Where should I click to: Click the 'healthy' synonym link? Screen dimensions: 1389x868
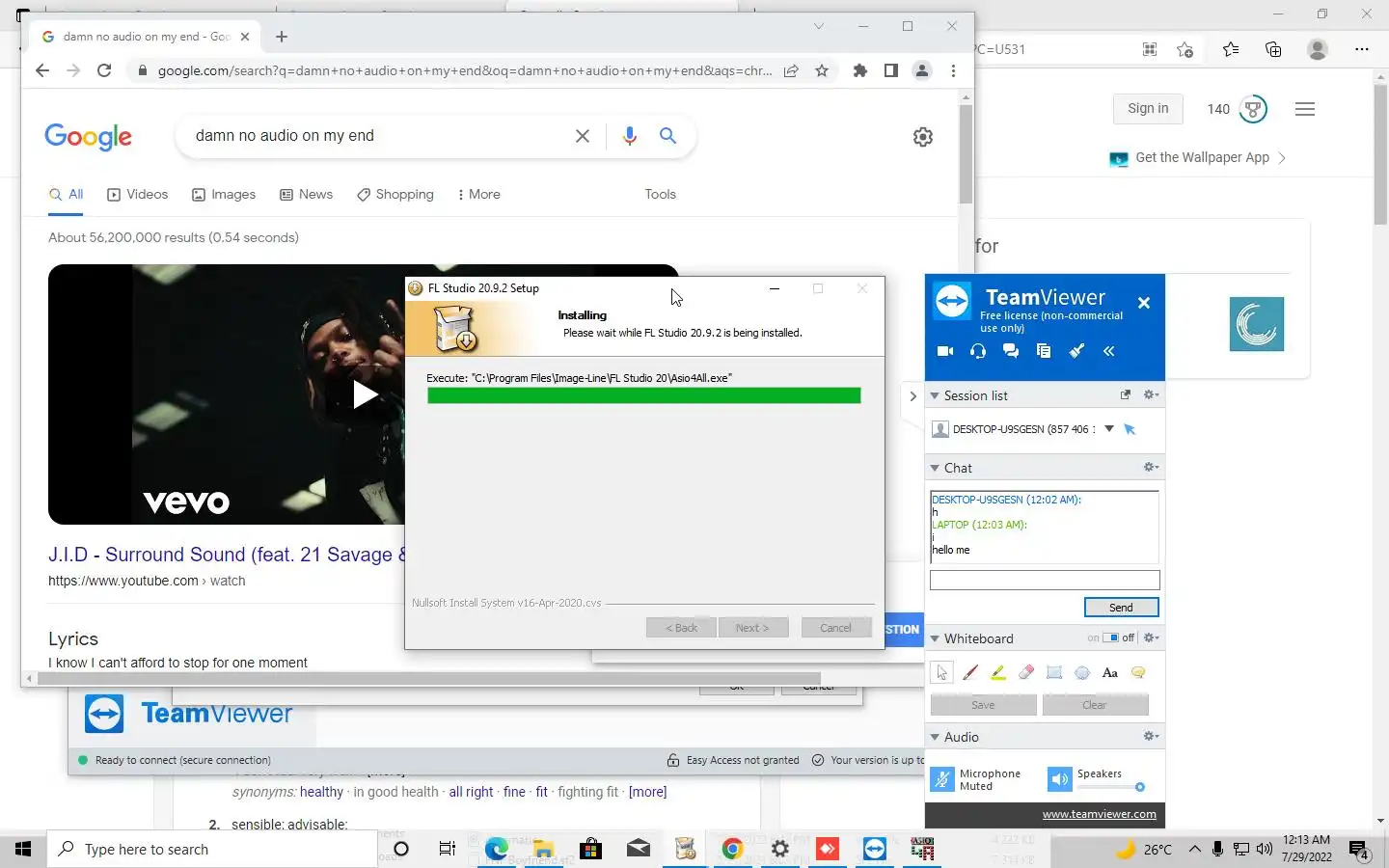click(x=321, y=792)
